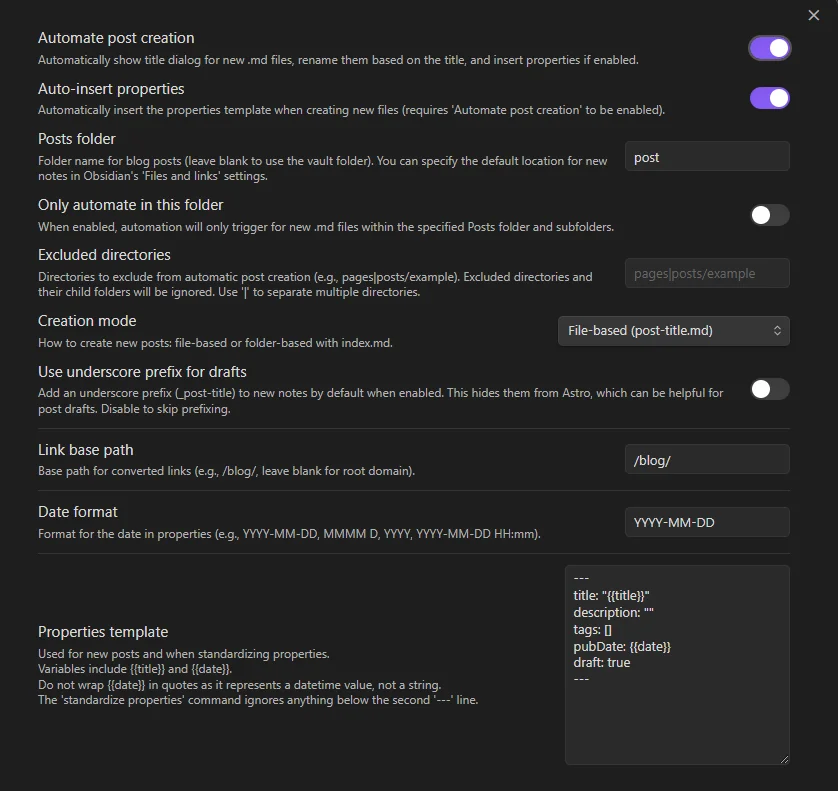Click the Date format field showing YYYY-MM-DD
The width and height of the screenshot is (838, 791).
coord(707,521)
